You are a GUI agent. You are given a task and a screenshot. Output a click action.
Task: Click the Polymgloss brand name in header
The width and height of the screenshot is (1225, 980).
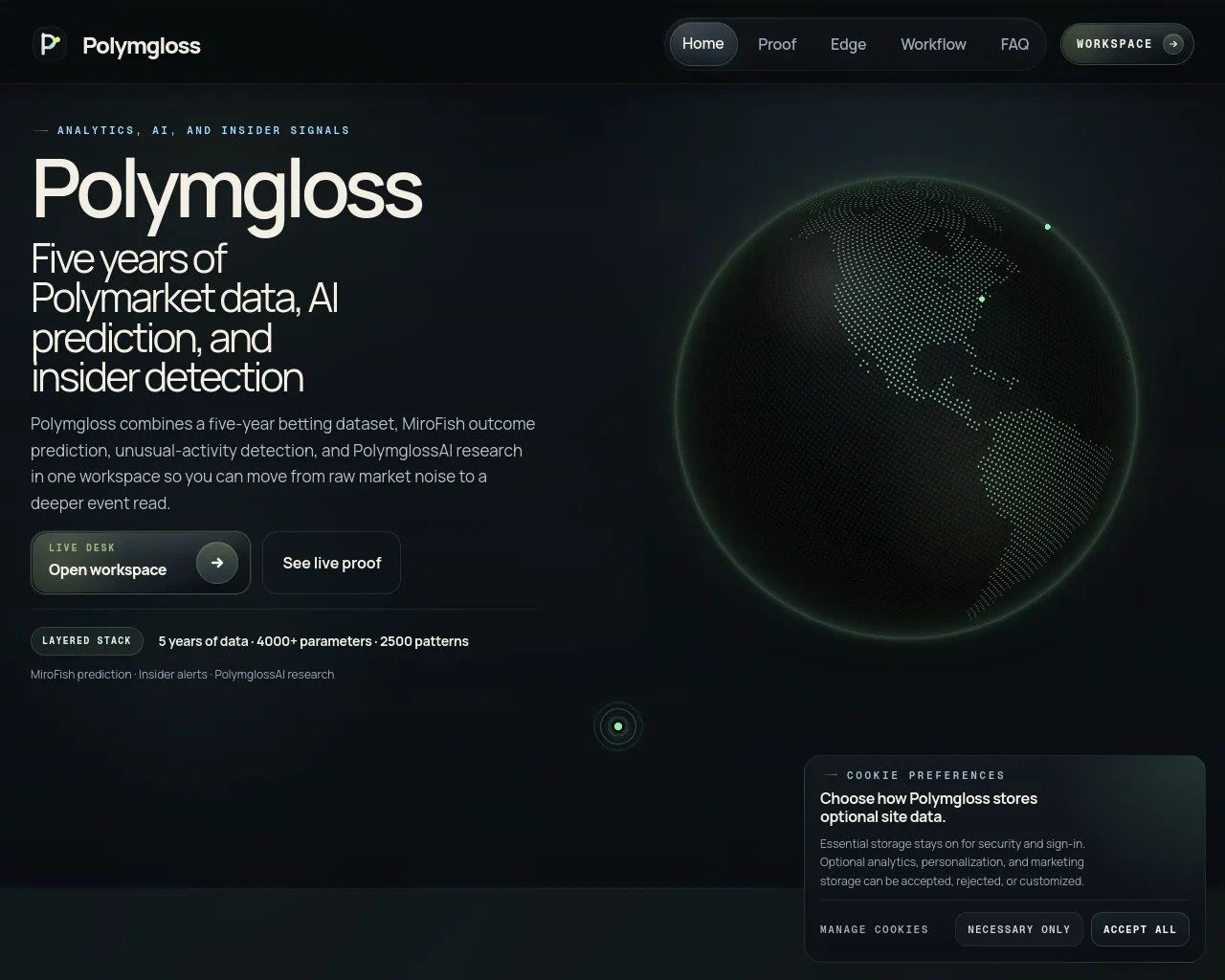pos(142,46)
